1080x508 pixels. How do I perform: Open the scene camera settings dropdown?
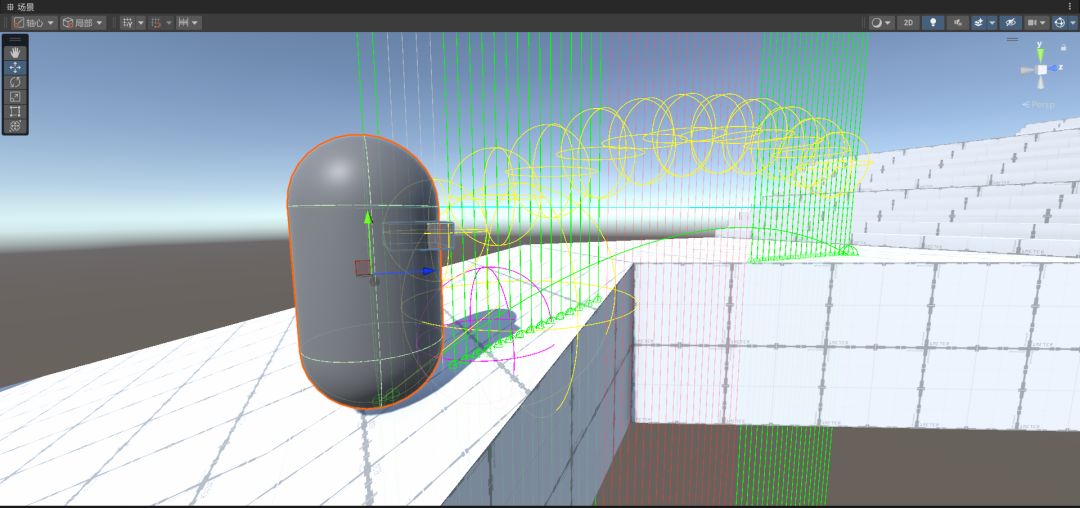click(1037, 23)
